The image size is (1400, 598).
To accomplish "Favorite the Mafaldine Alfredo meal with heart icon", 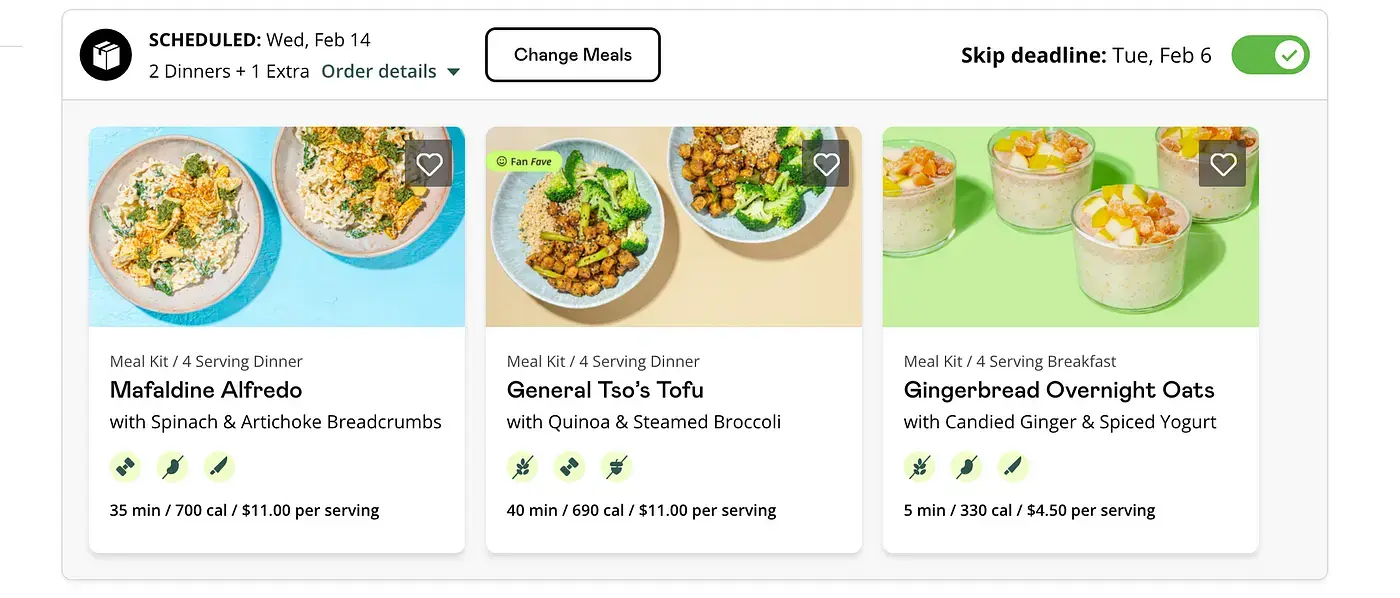I will 429,164.
